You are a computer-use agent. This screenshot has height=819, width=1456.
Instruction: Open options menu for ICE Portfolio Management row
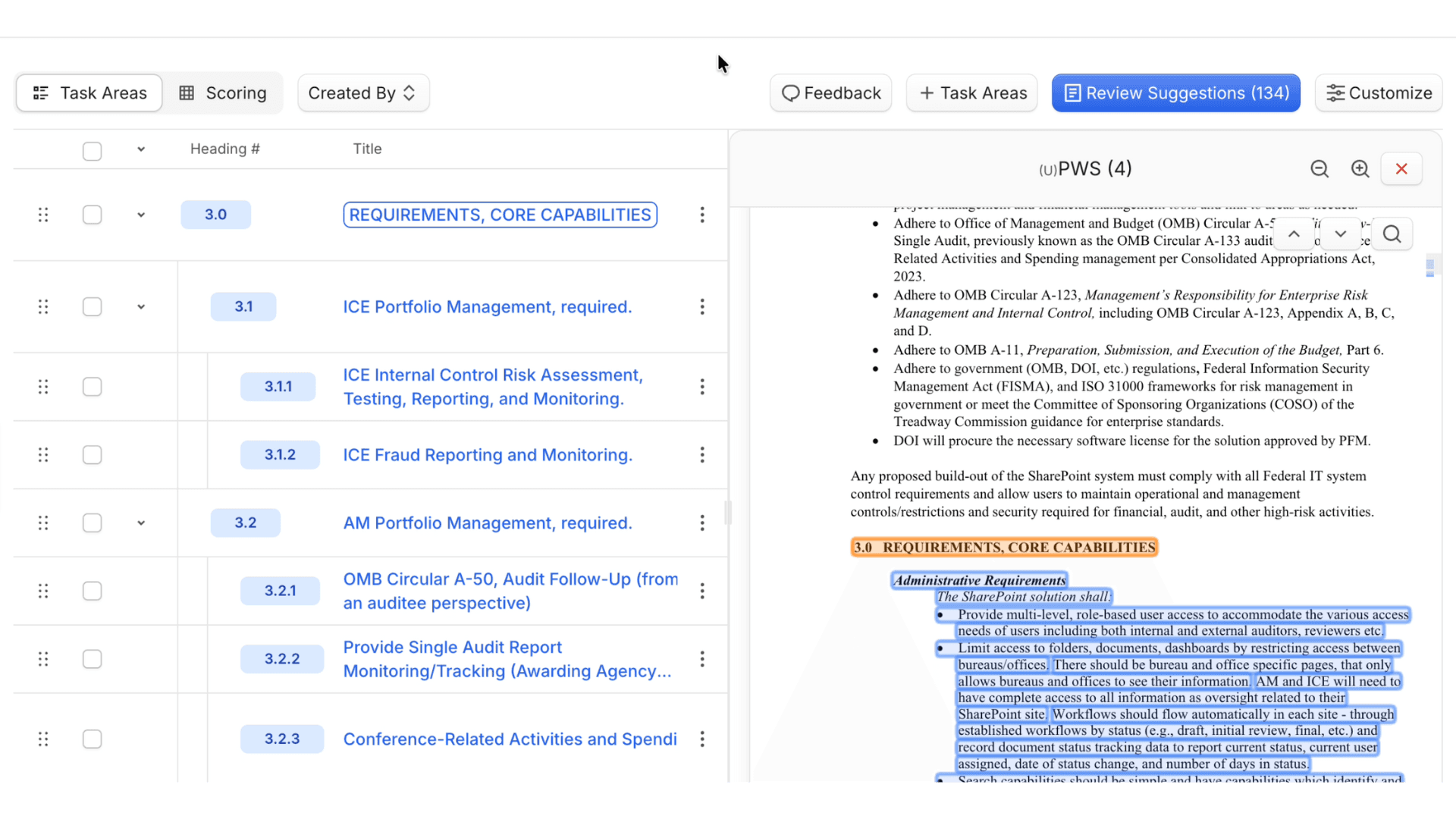tap(702, 306)
